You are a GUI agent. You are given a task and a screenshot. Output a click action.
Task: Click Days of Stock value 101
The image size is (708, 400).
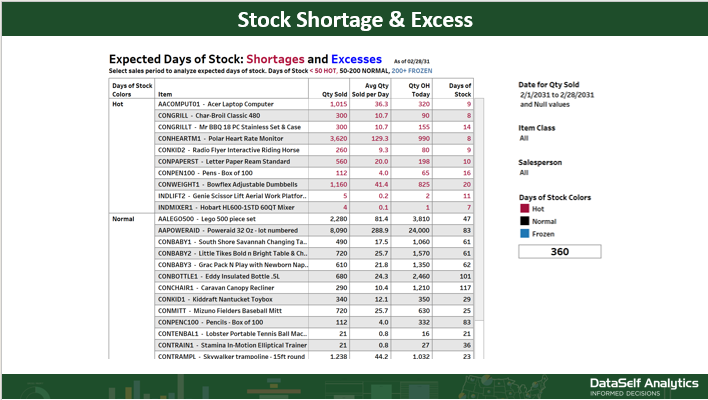pyautogui.click(x=466, y=276)
